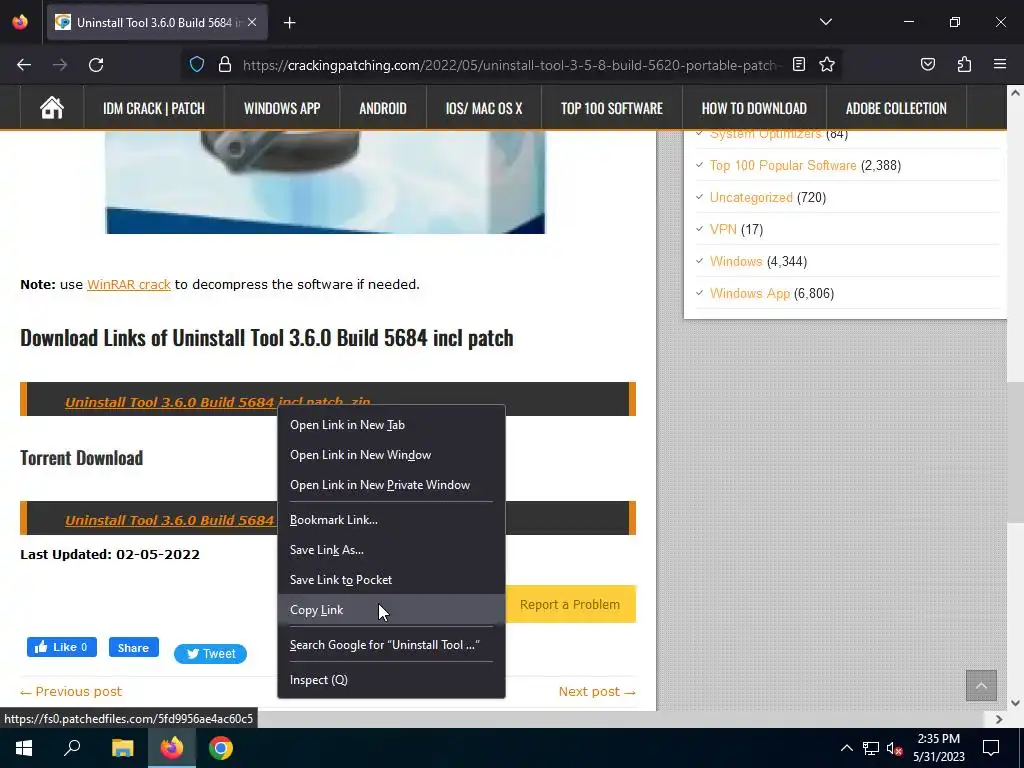Click Facebook Share button

click(x=133, y=648)
